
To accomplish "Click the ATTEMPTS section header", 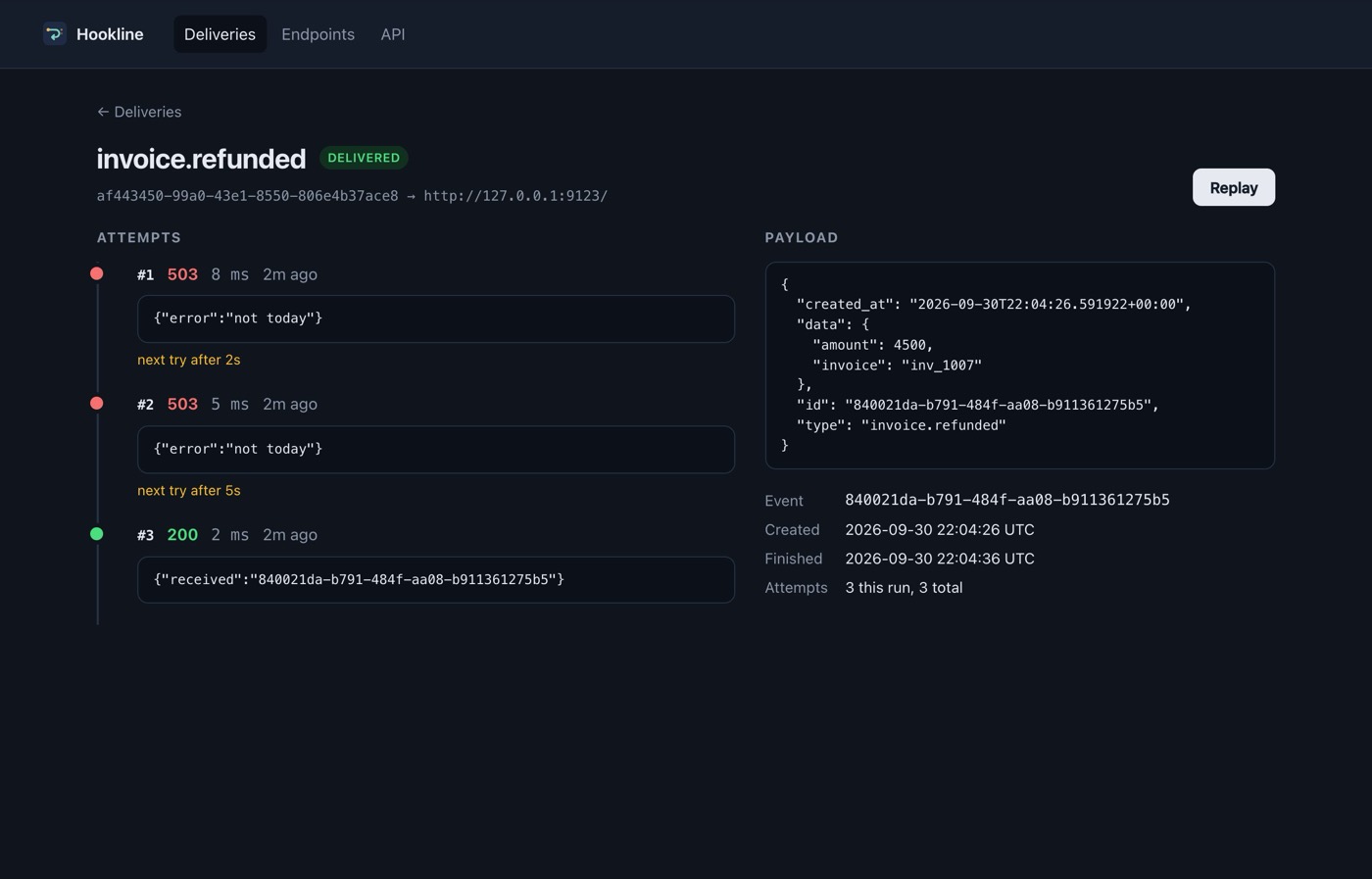I will pos(139,237).
